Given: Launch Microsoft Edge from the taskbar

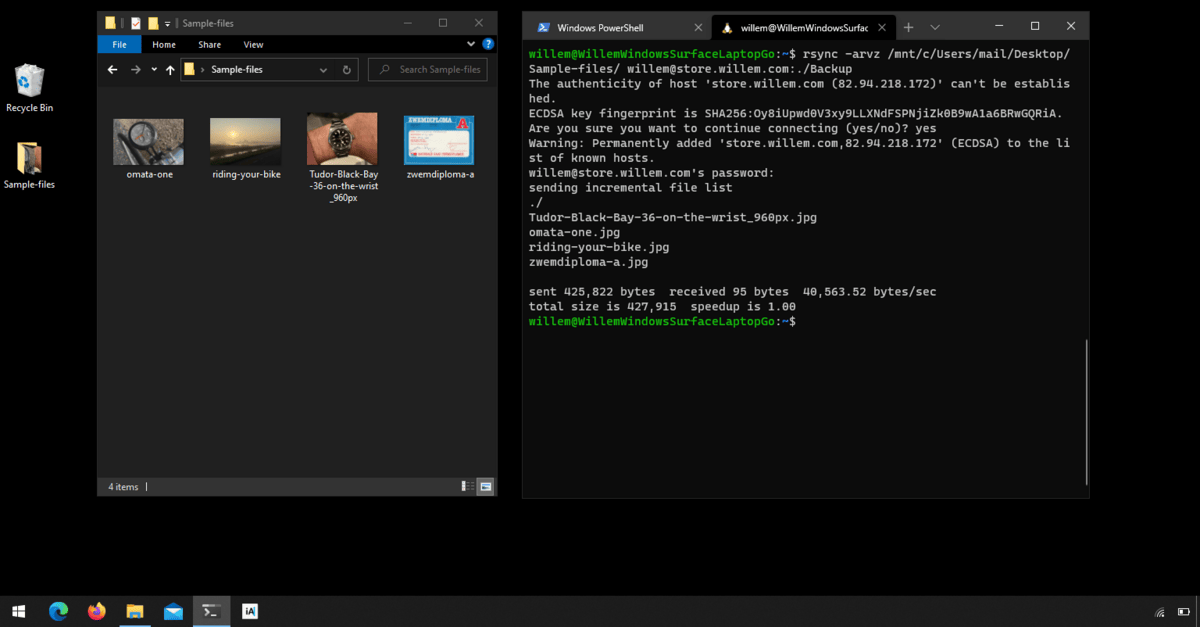Looking at the screenshot, I should 58,611.
